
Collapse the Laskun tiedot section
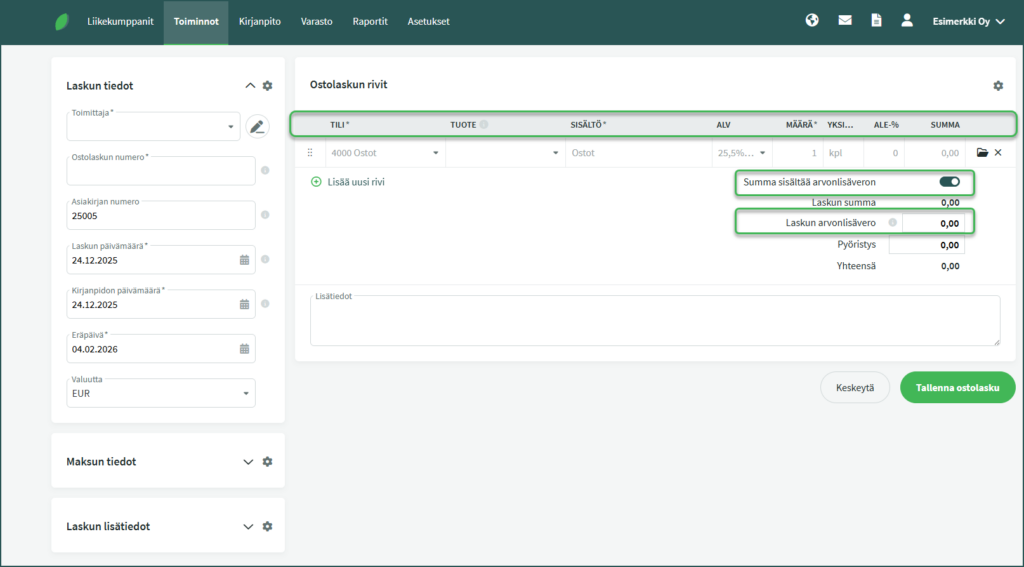click(x=250, y=86)
